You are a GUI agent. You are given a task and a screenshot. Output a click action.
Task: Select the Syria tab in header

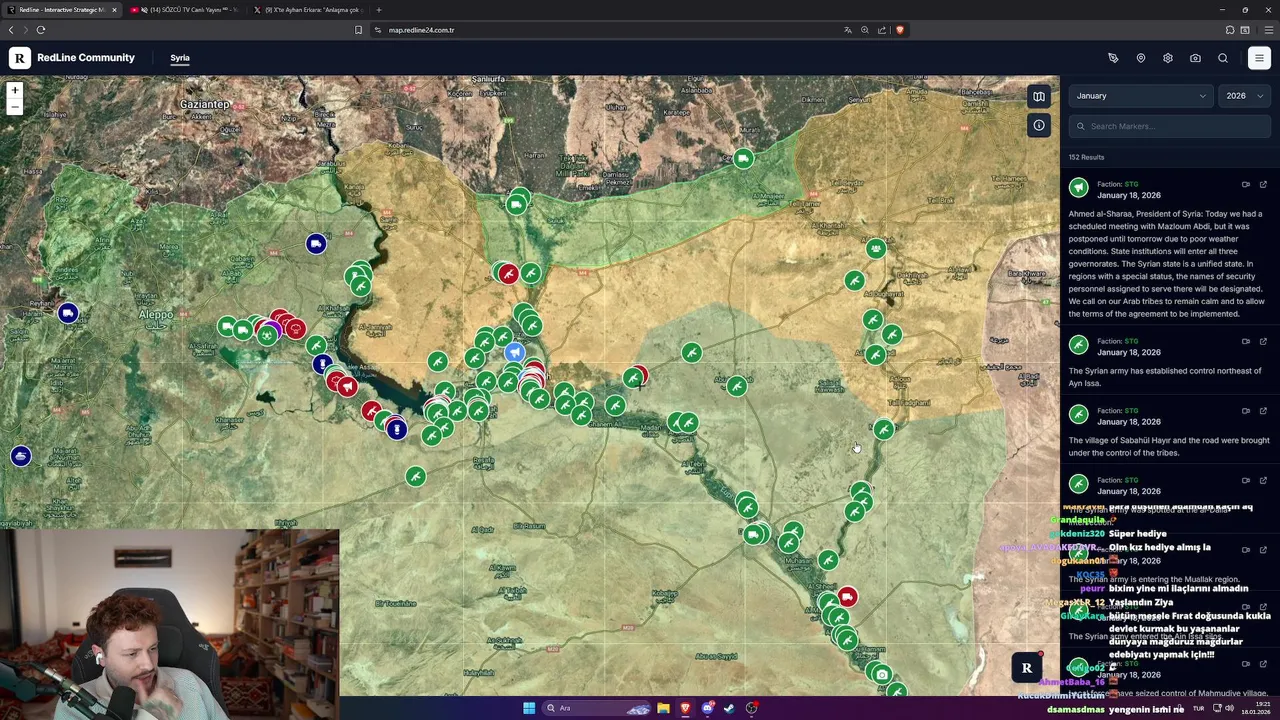point(180,58)
